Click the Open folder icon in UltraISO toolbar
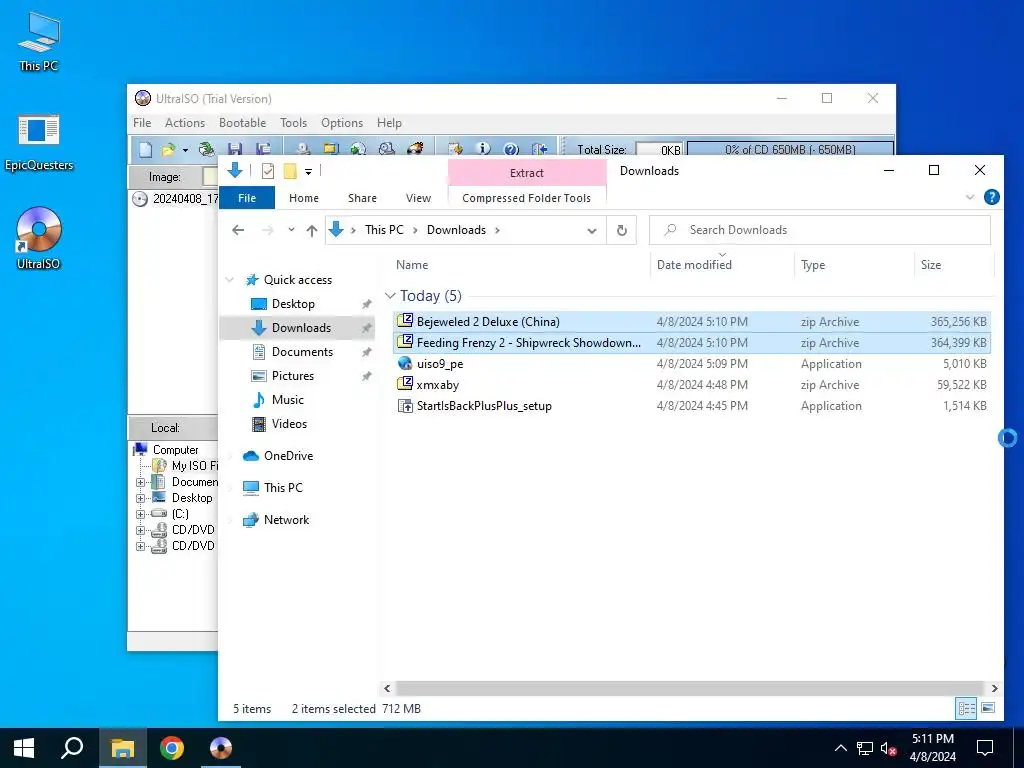The image size is (1024, 768). 168,150
